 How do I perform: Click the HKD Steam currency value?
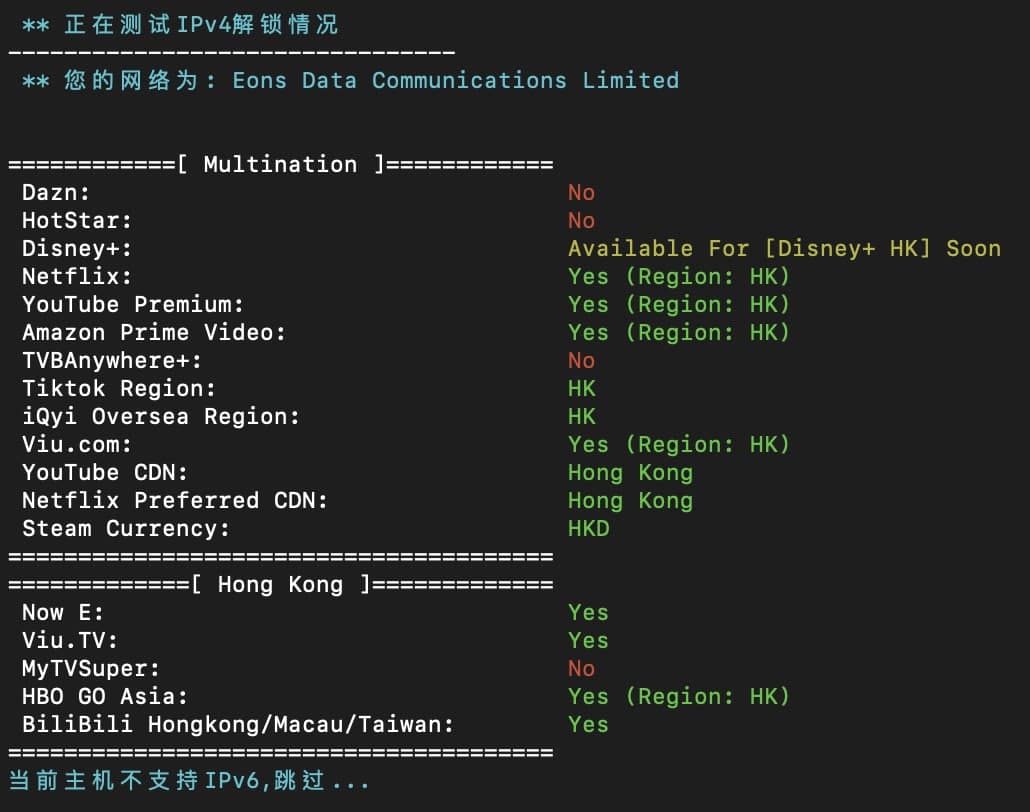588,528
